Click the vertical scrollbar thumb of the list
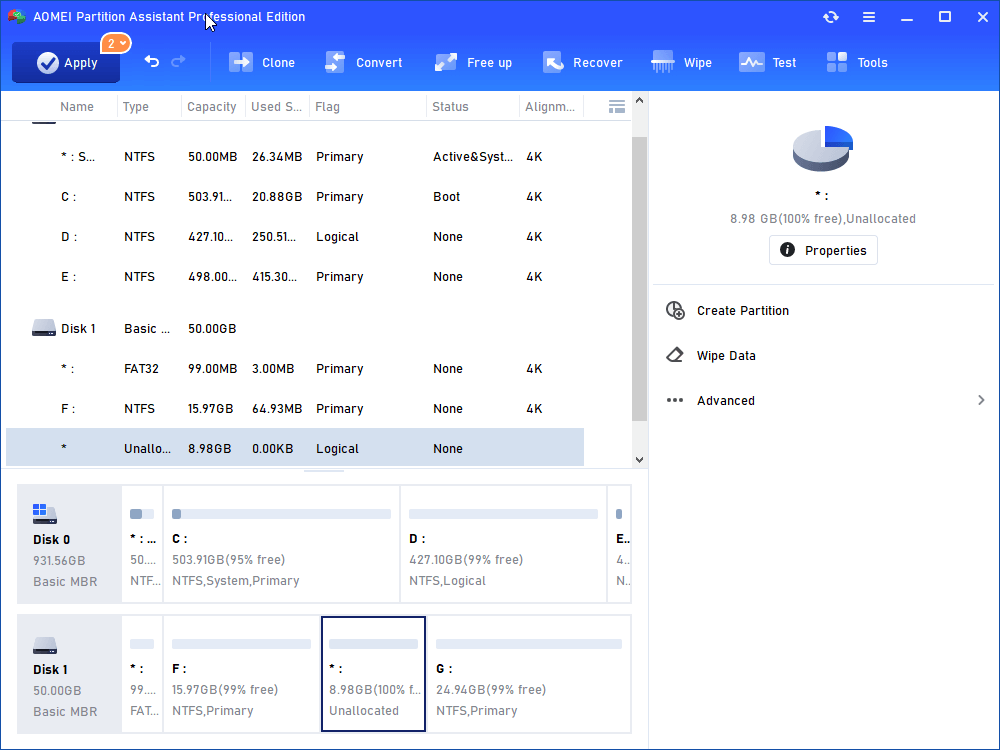Image resolution: width=1000 pixels, height=750 pixels. [x=639, y=279]
